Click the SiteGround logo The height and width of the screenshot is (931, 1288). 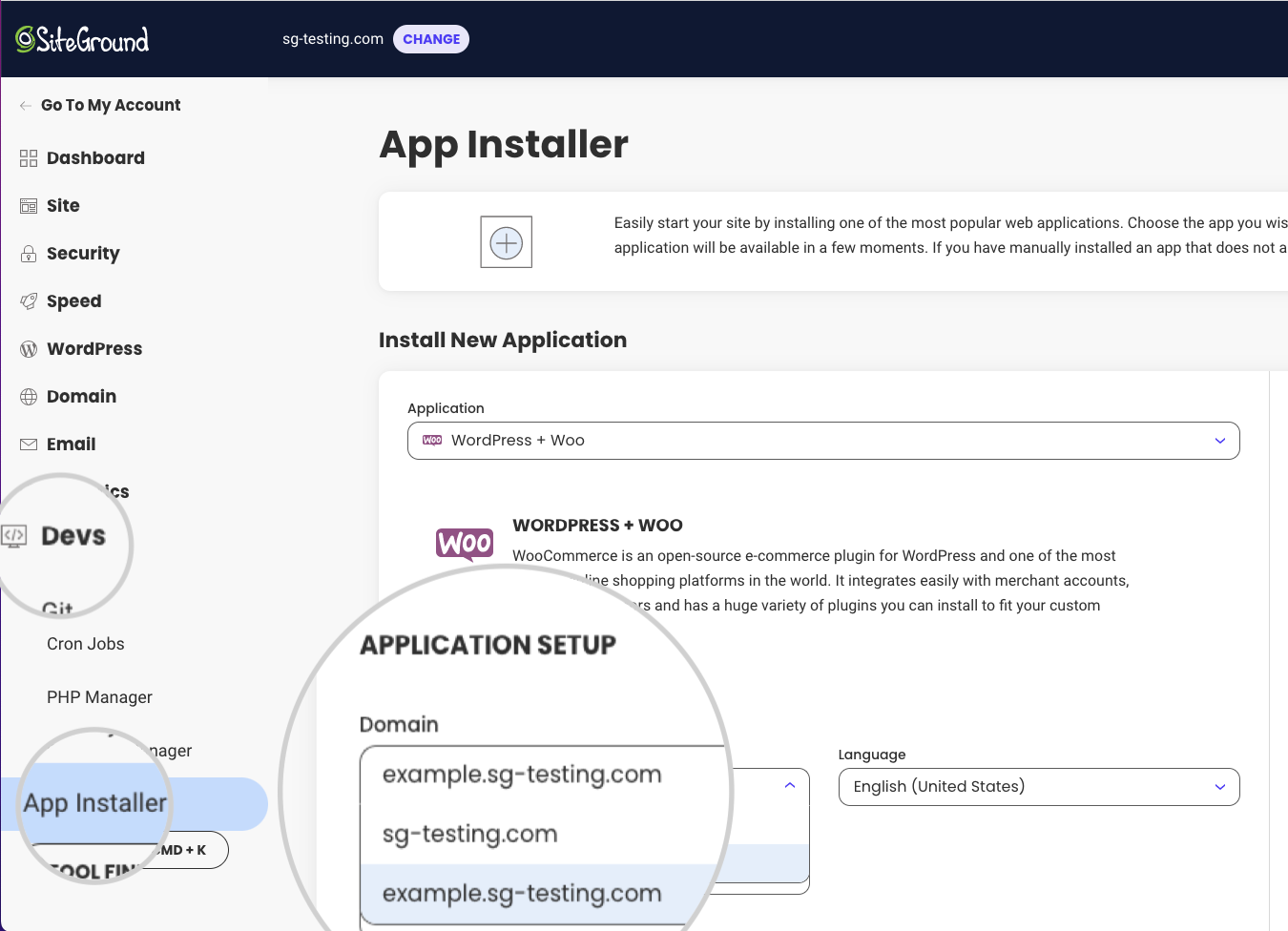click(x=82, y=39)
